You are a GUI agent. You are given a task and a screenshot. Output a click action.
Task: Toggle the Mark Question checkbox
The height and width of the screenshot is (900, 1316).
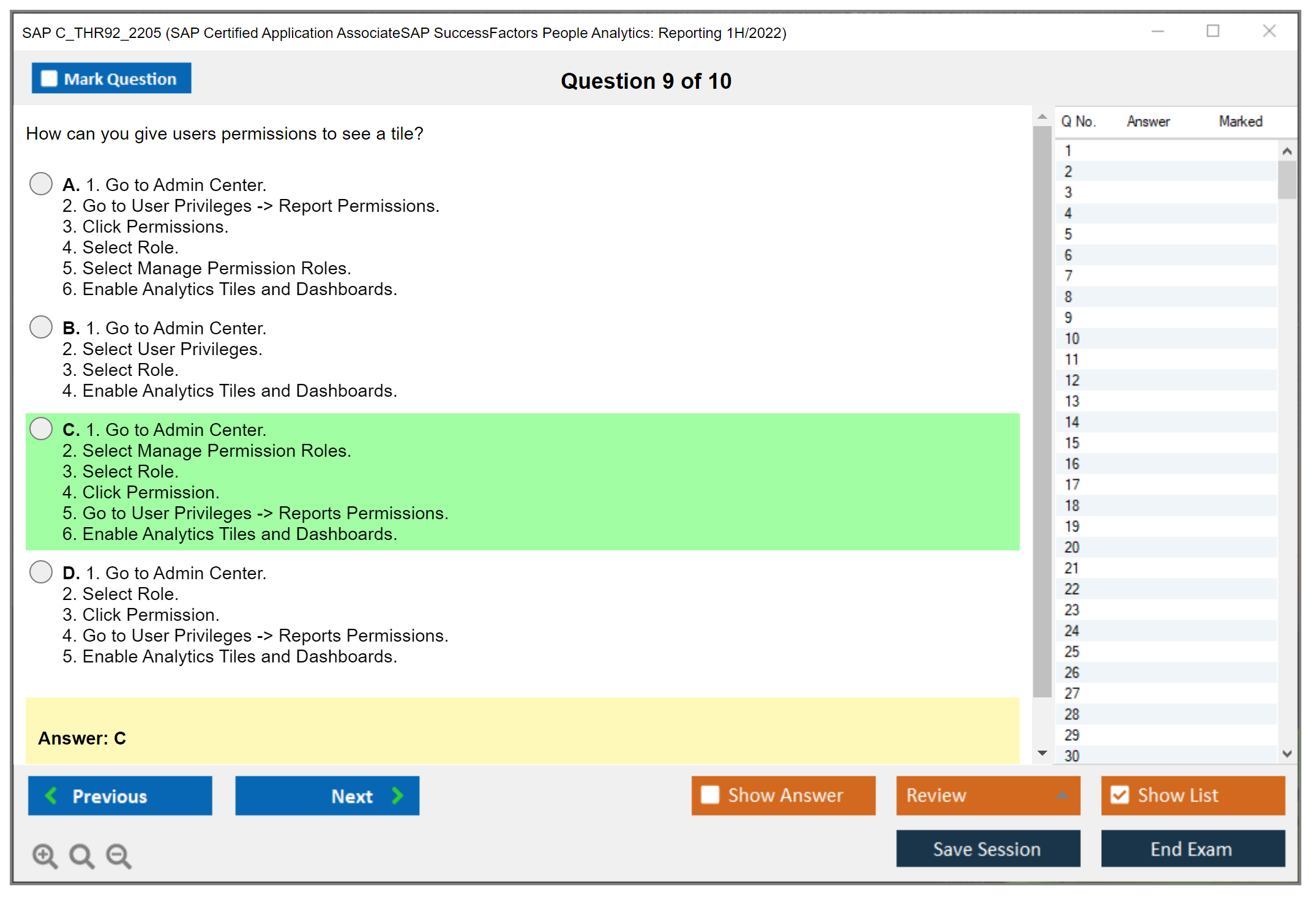(x=49, y=78)
